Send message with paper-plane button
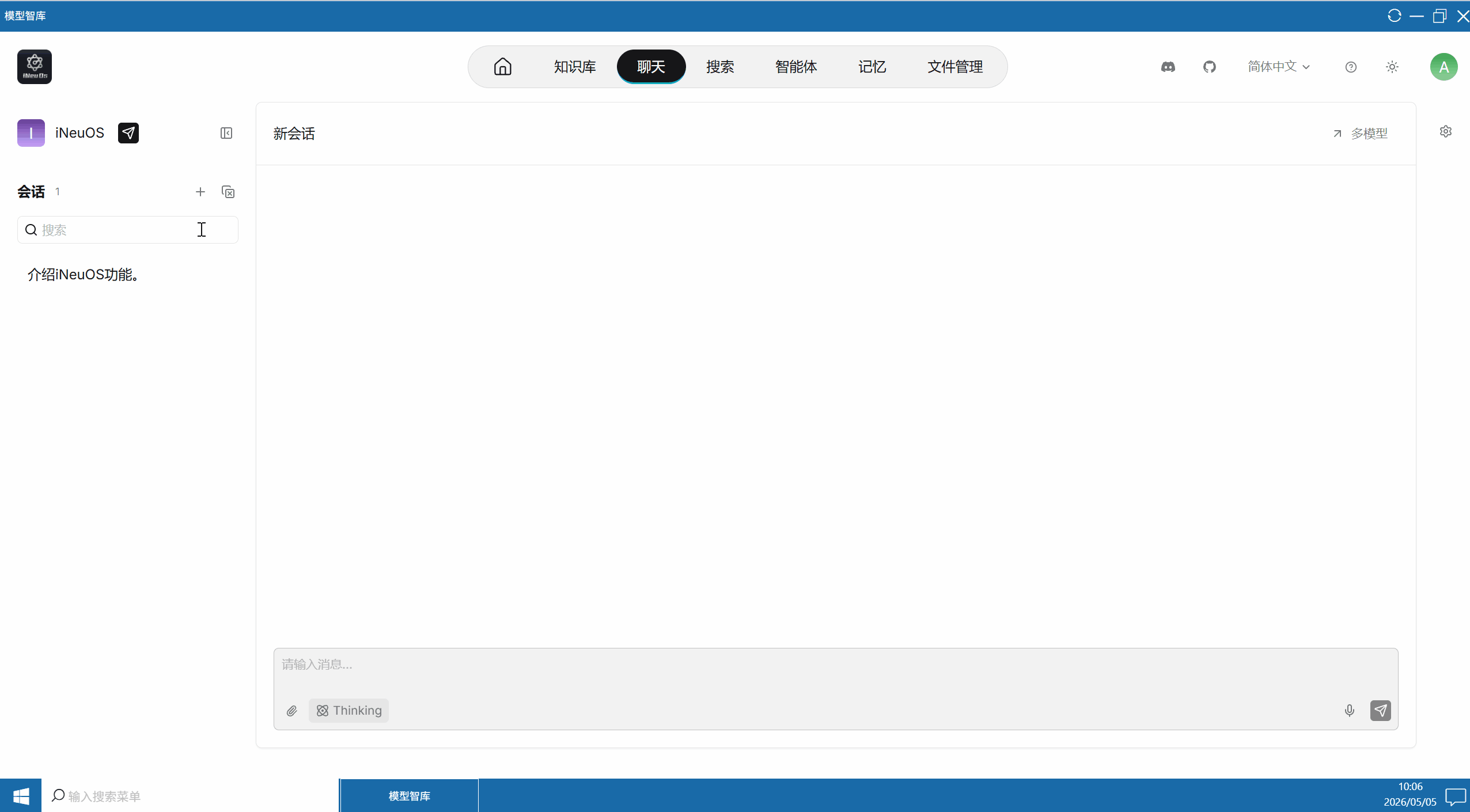Image resolution: width=1470 pixels, height=812 pixels. [x=1381, y=711]
